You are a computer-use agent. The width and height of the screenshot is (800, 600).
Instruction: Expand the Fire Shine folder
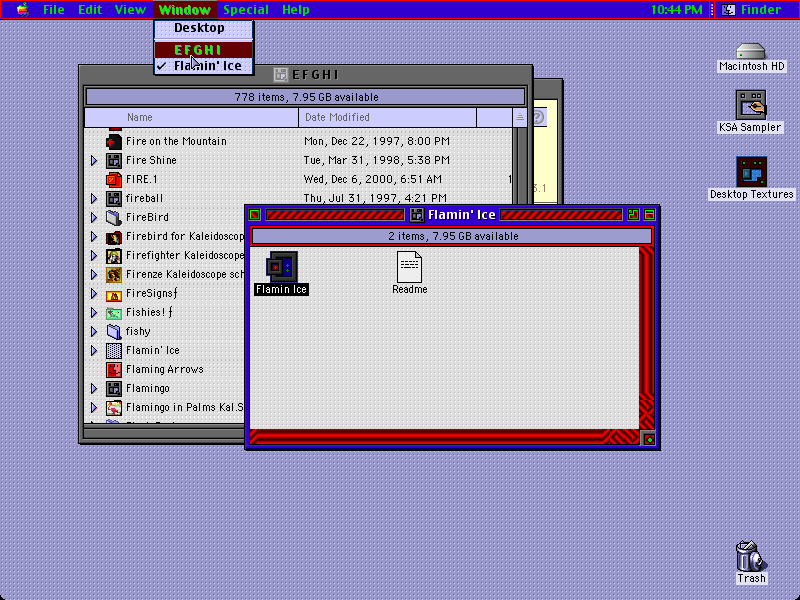click(94, 160)
